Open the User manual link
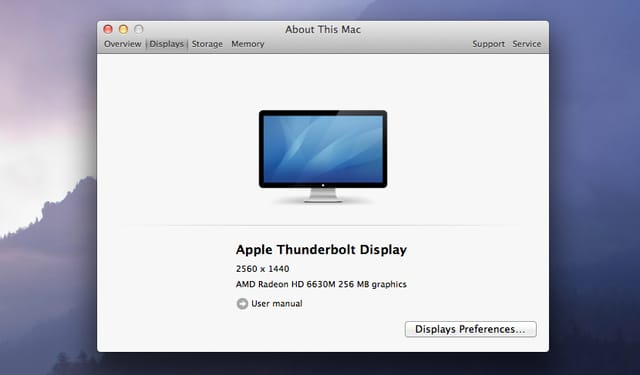Screen dimensions: 640x375 click(277, 304)
